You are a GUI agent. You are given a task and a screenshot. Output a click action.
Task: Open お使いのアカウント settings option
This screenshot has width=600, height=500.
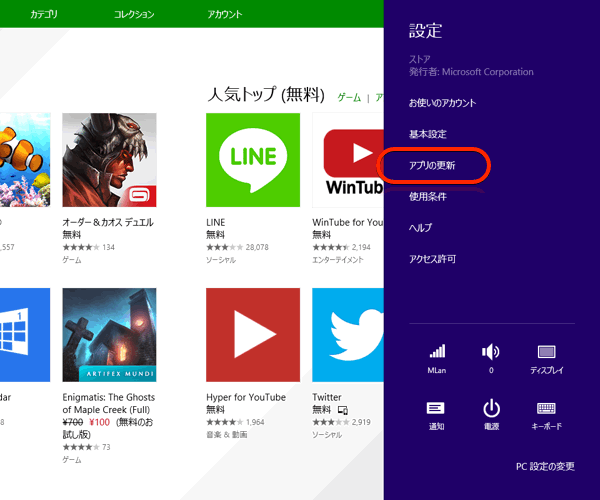(442, 103)
